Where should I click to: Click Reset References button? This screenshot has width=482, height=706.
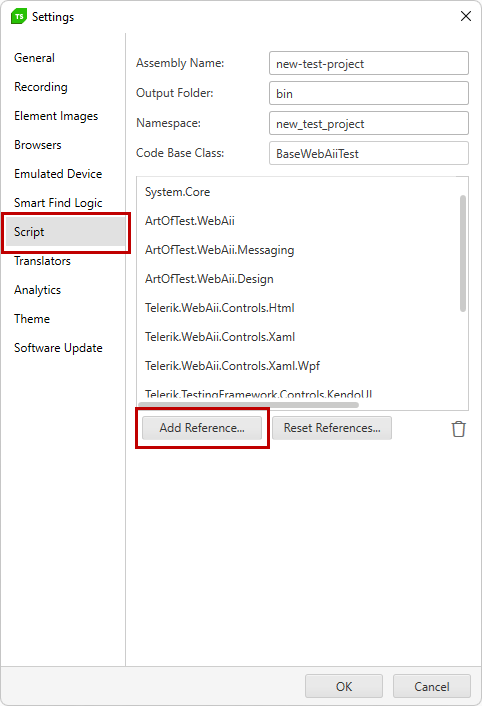coord(332,428)
